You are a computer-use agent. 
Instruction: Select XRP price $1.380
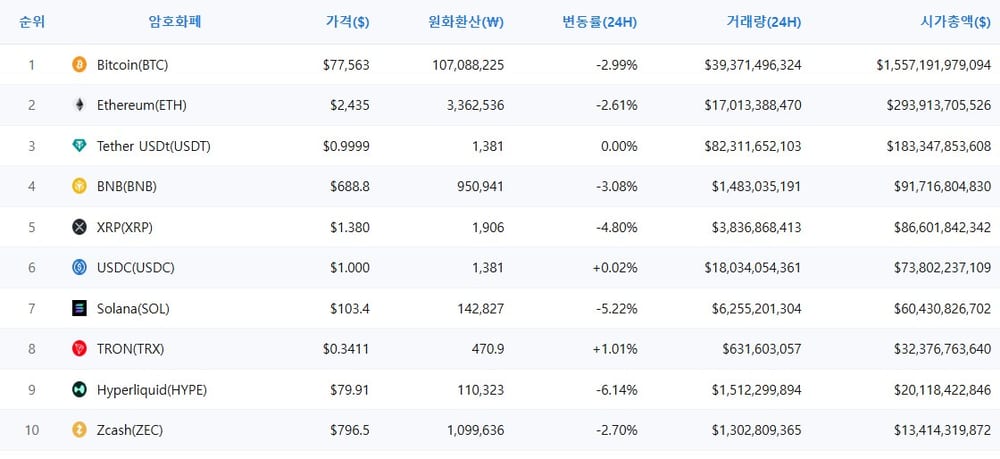pyautogui.click(x=349, y=227)
